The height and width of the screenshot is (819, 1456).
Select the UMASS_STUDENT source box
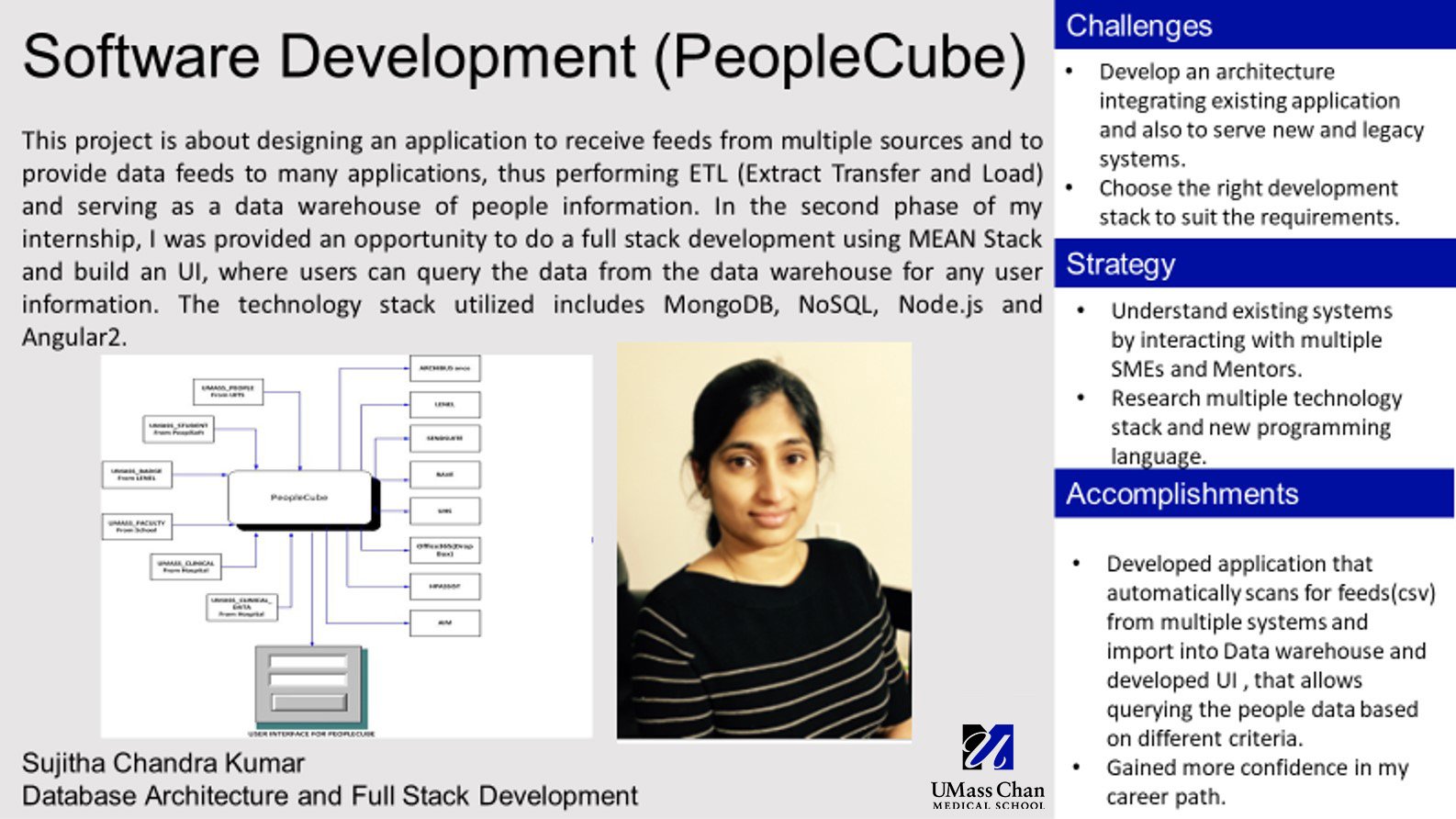pos(179,429)
